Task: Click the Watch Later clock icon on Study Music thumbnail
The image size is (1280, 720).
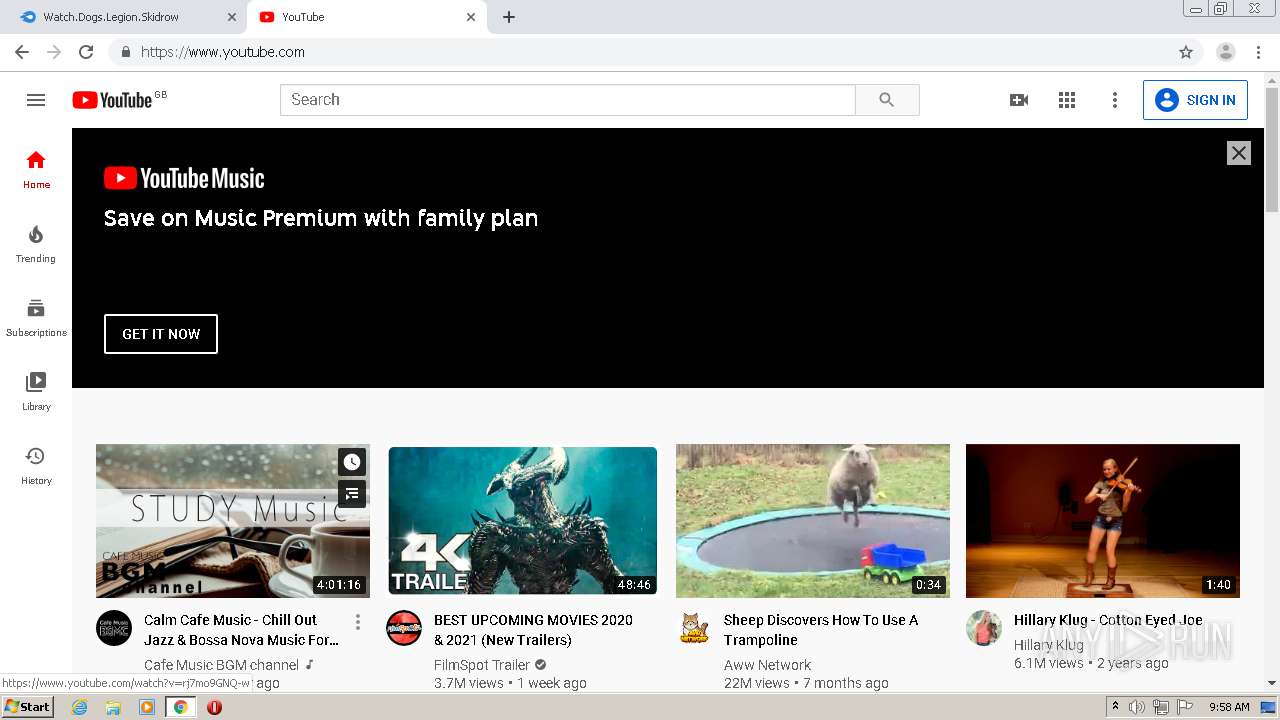Action: tap(351, 461)
